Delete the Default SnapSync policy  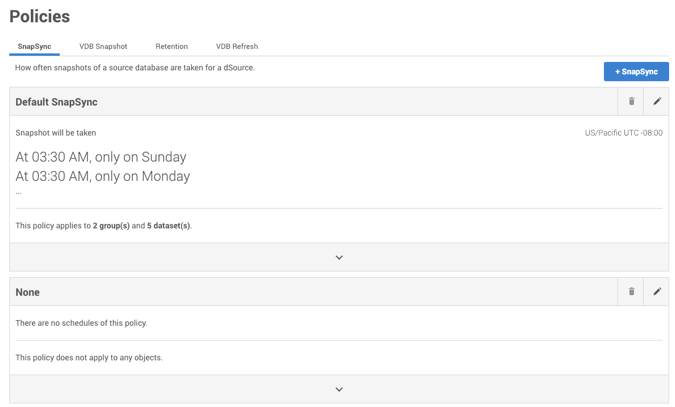click(631, 101)
